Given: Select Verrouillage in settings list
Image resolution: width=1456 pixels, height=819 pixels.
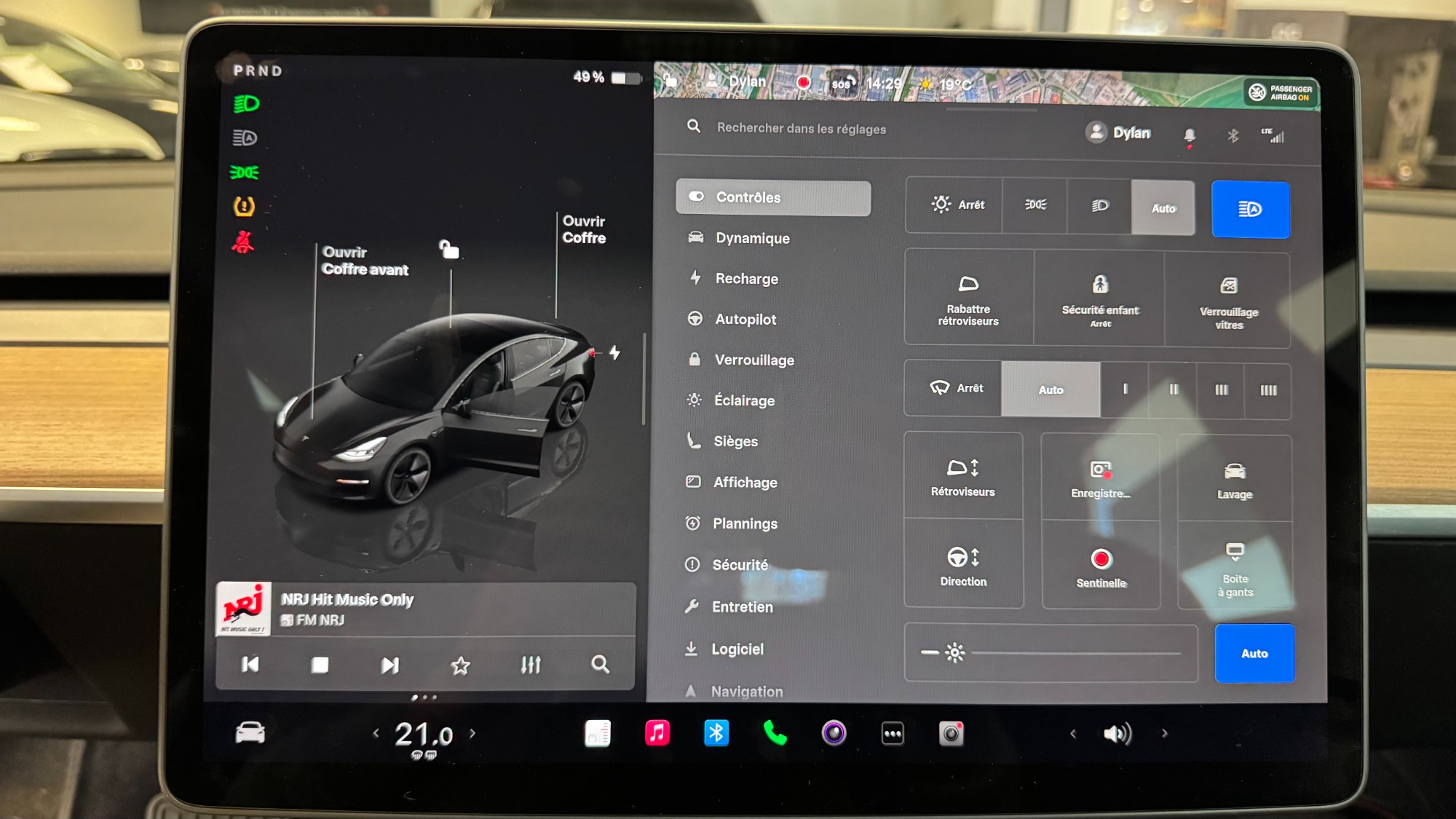Looking at the screenshot, I should tap(753, 360).
